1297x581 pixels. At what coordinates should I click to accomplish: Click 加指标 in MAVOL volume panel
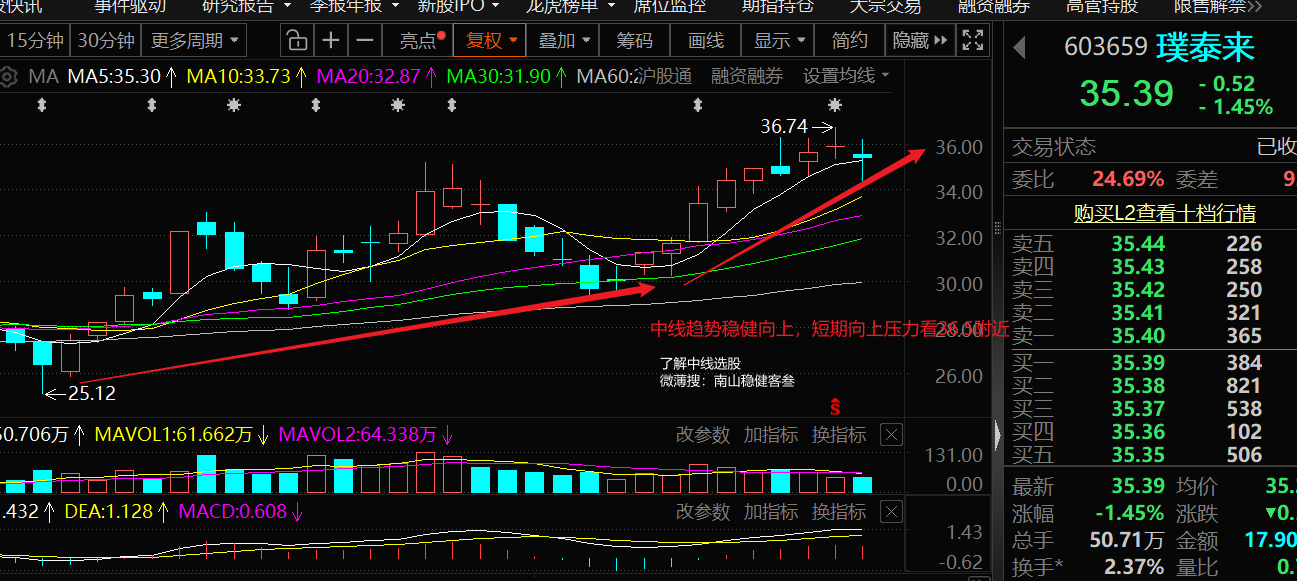pos(771,434)
